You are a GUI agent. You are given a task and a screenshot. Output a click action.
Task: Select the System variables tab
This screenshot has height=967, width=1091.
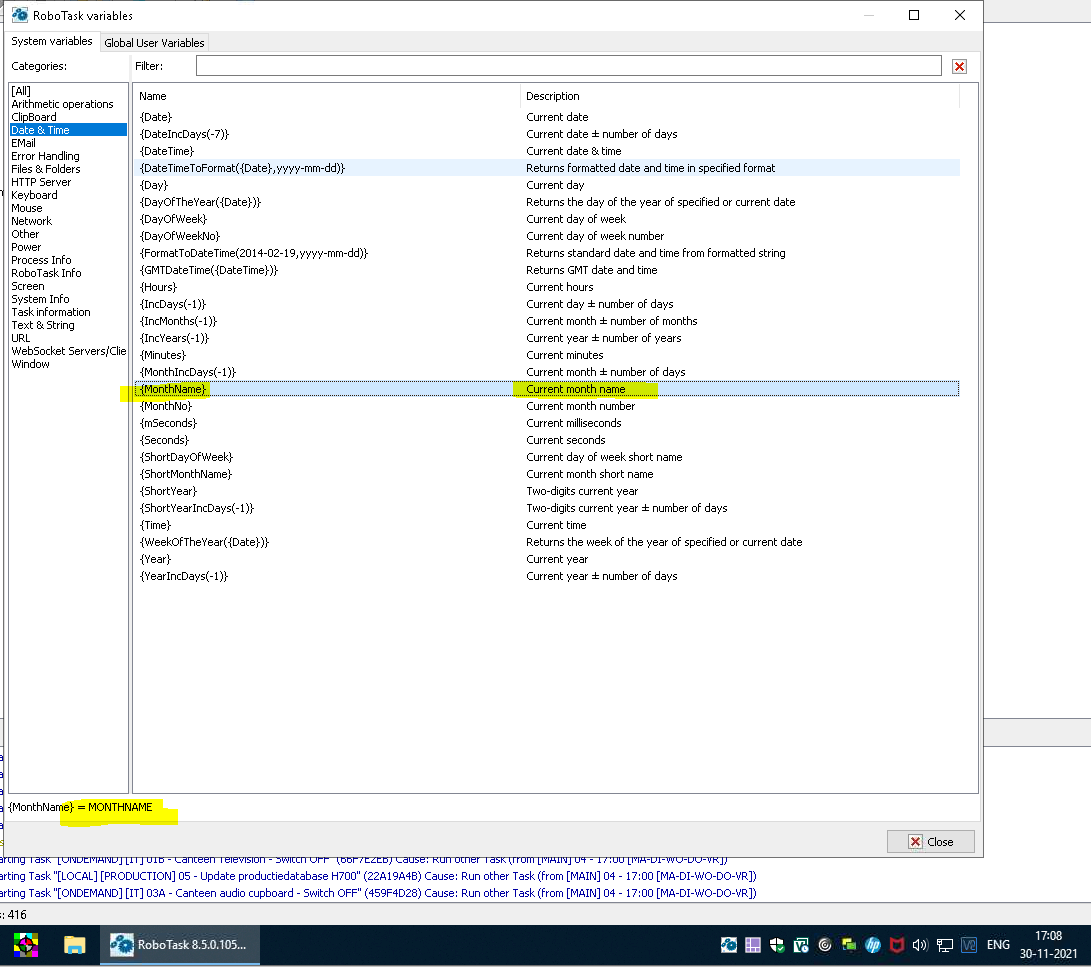[52, 42]
